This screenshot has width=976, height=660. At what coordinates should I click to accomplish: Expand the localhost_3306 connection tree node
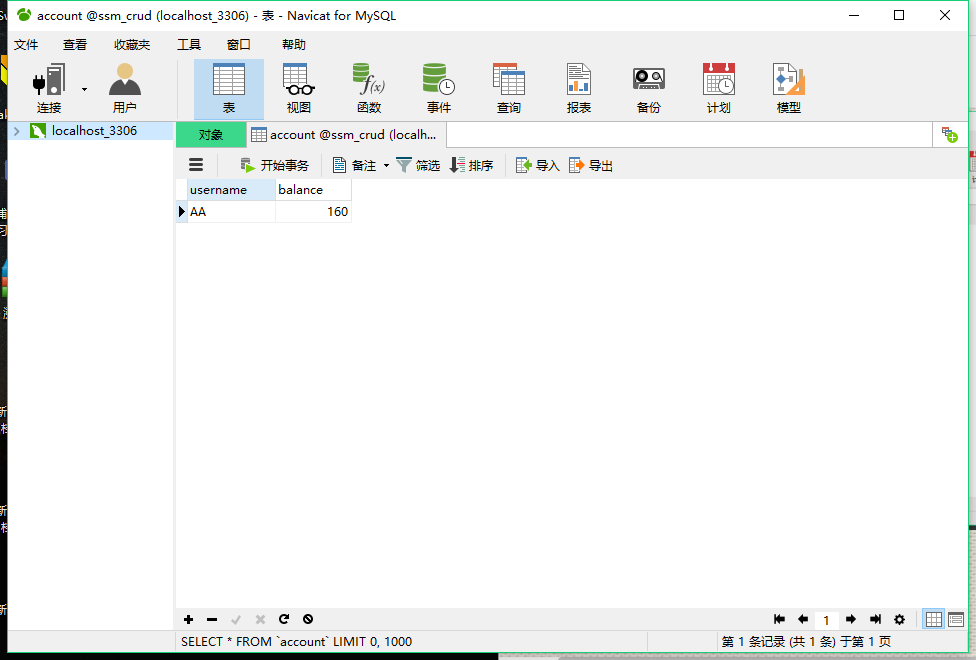(16, 131)
